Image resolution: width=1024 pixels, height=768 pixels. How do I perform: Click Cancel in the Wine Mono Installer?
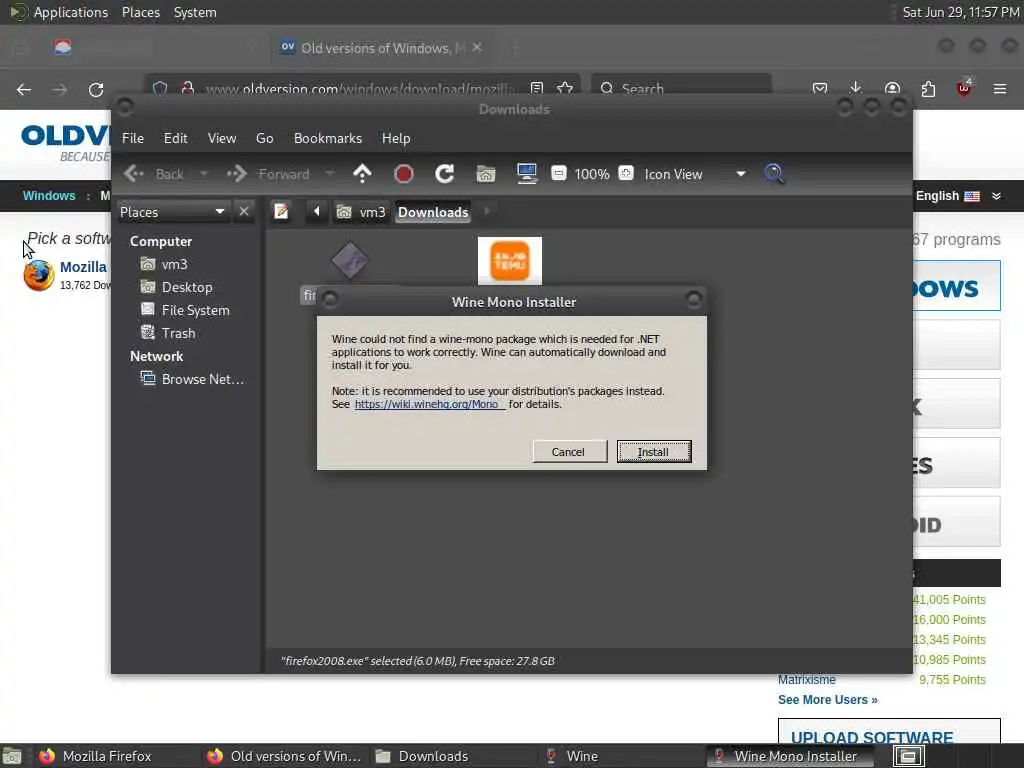pos(568,452)
